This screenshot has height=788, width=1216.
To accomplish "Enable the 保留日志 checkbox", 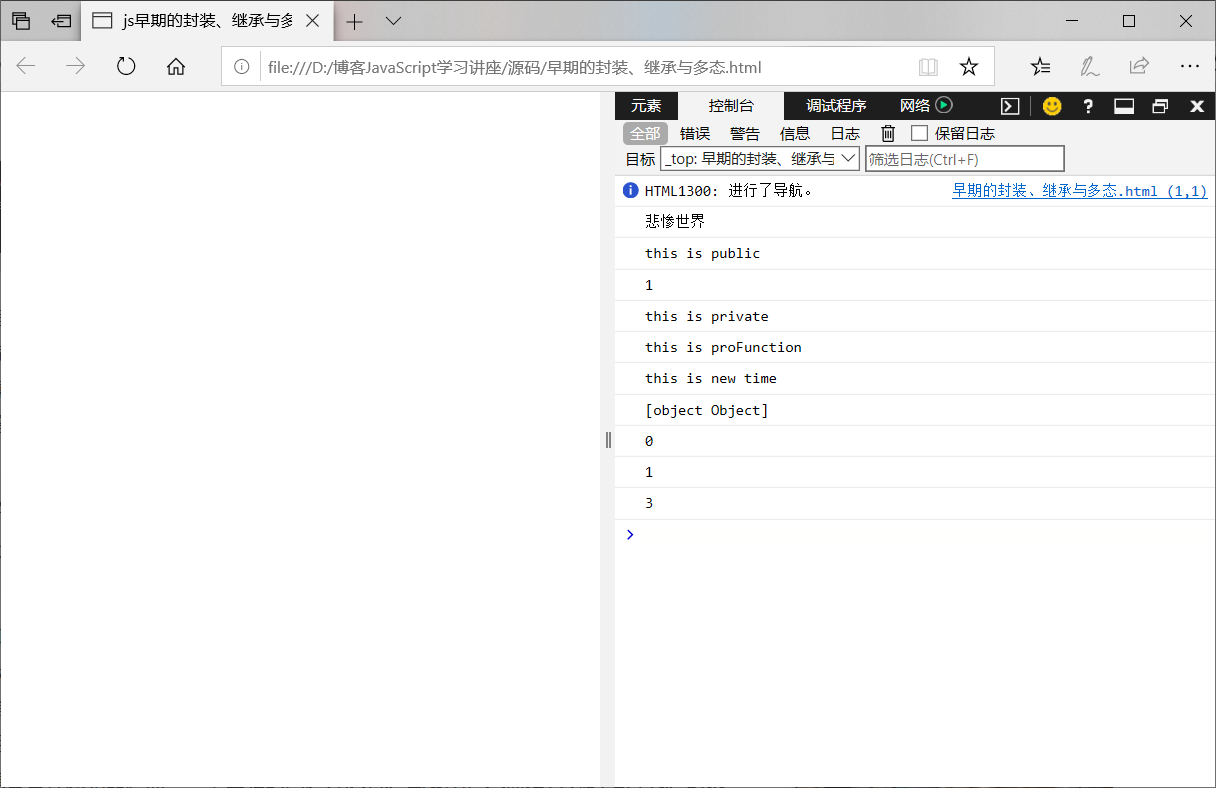I will click(x=920, y=133).
